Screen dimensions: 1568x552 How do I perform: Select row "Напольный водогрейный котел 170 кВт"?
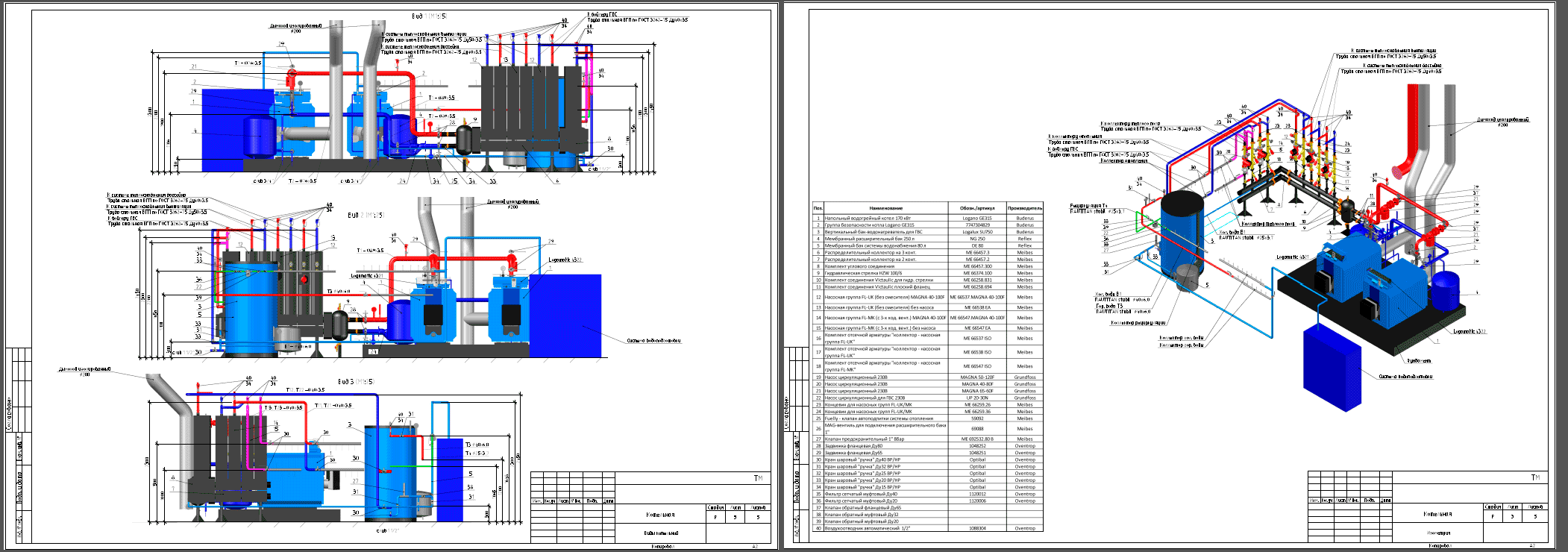pos(928,219)
